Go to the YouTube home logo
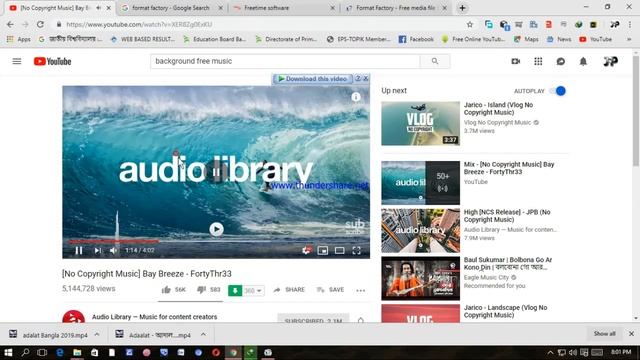640x360 pixels. 52,61
